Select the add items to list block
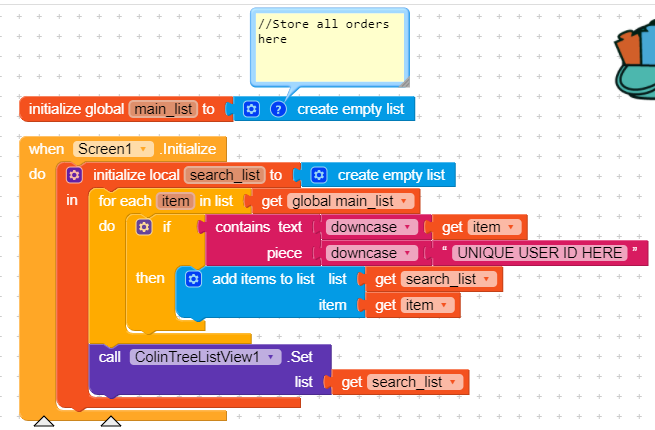Image resolution: width=655 pixels, height=430 pixels. pyautogui.click(x=263, y=279)
